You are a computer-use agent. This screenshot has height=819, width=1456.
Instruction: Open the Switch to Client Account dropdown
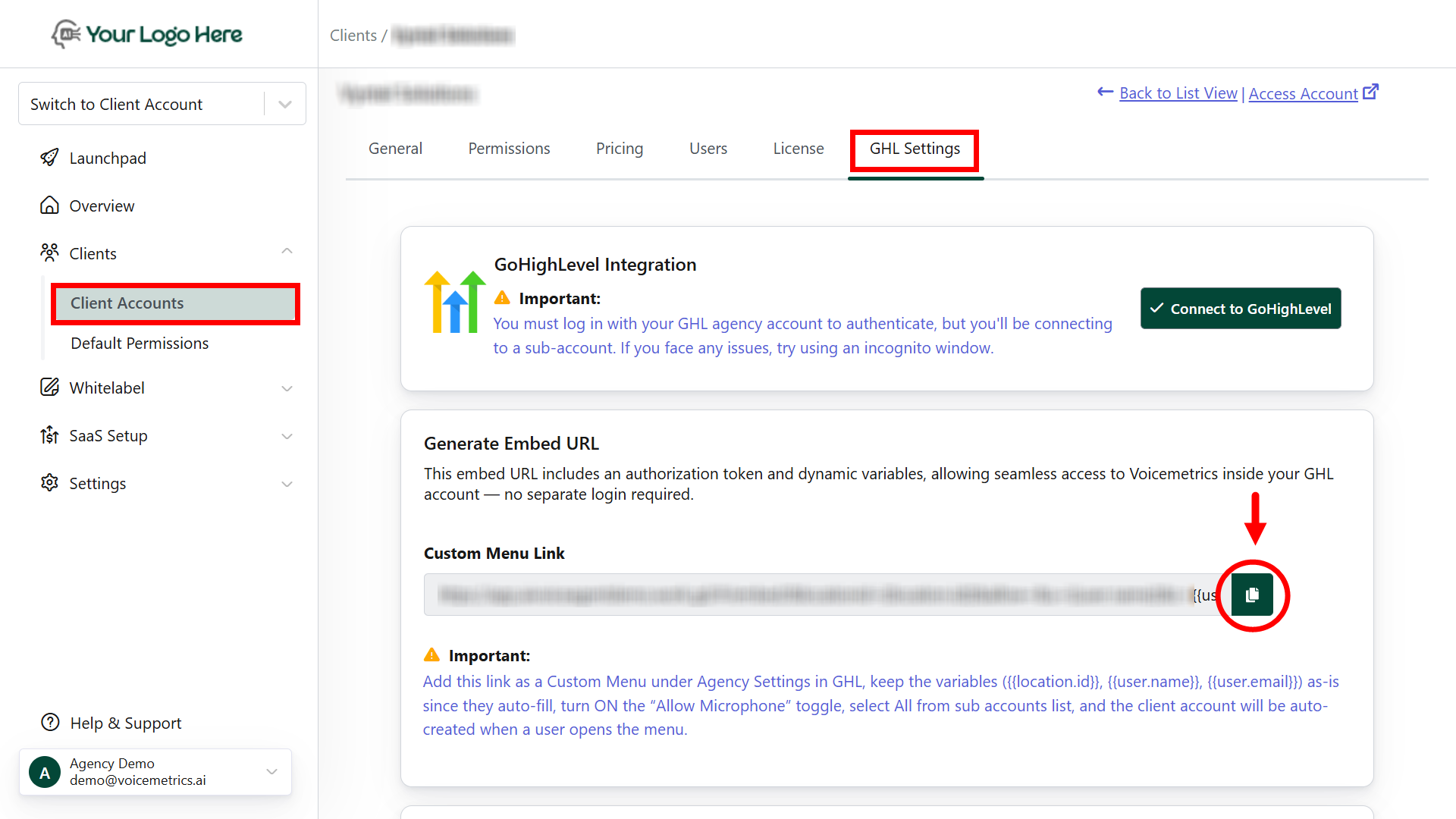tap(285, 105)
